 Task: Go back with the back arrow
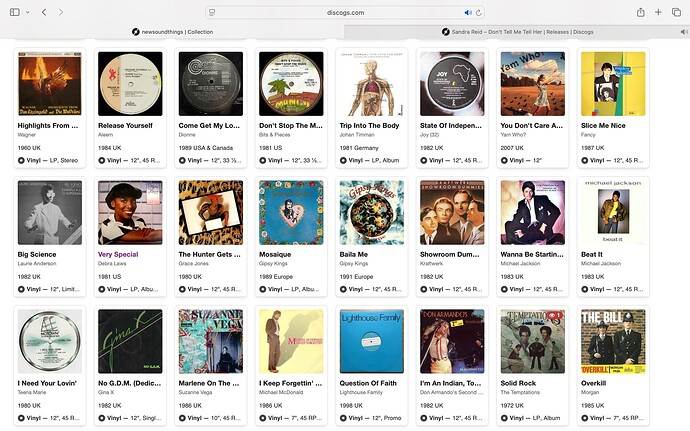44,12
